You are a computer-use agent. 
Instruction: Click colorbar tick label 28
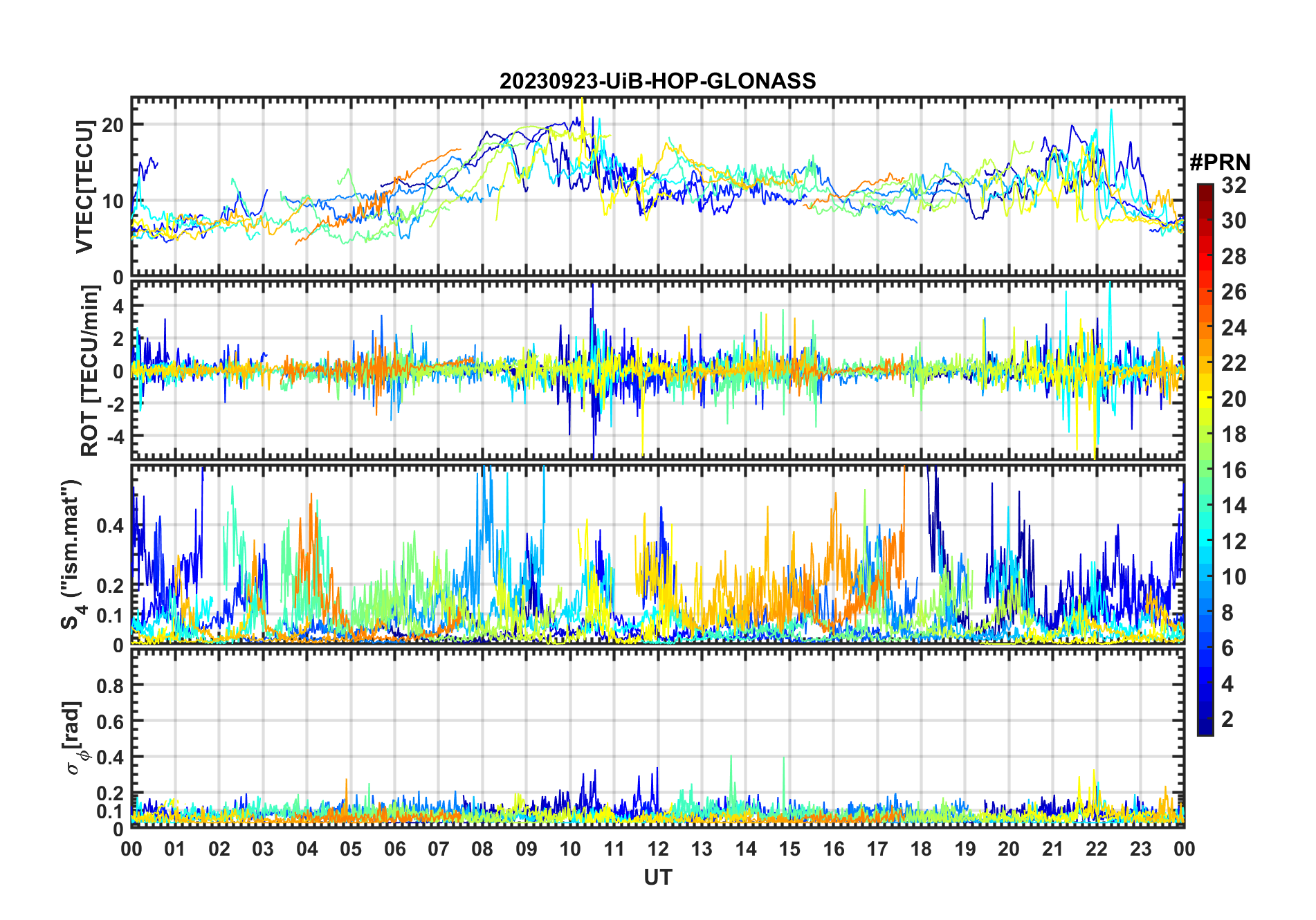tap(1234, 256)
